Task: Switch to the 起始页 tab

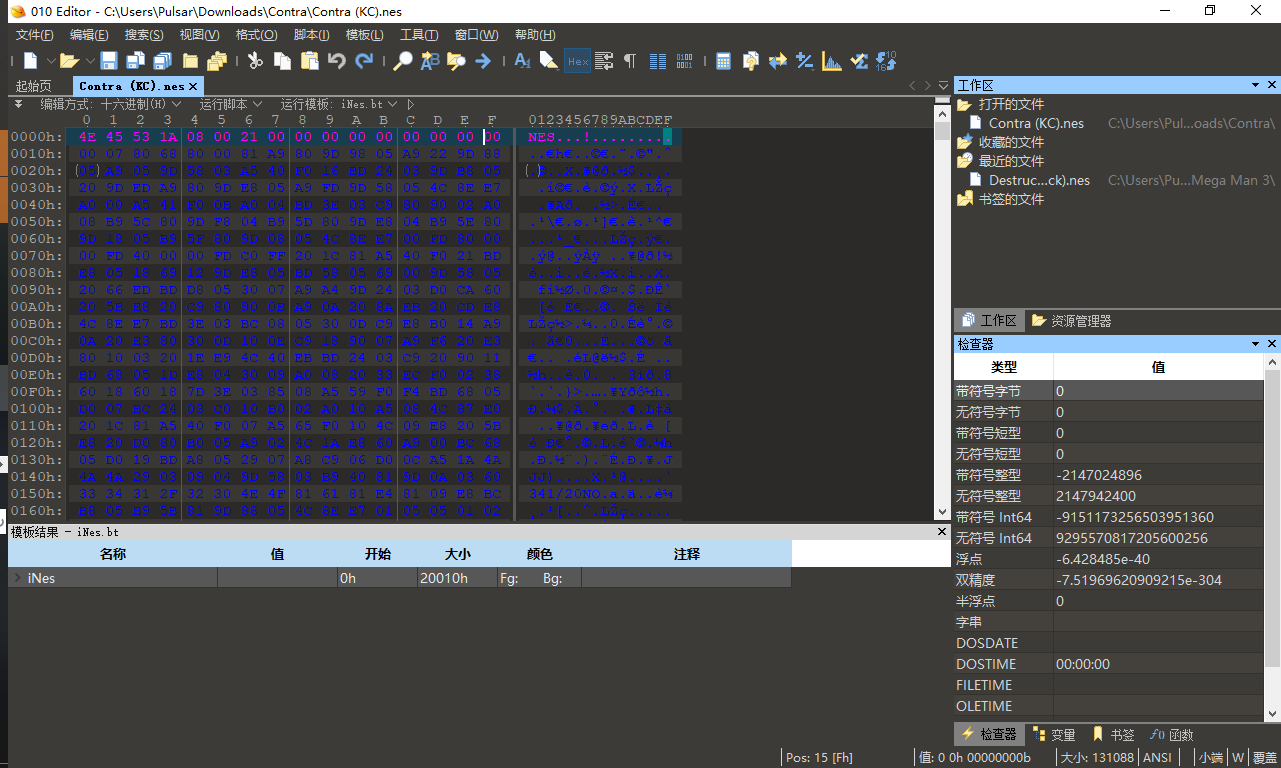Action: [x=34, y=86]
